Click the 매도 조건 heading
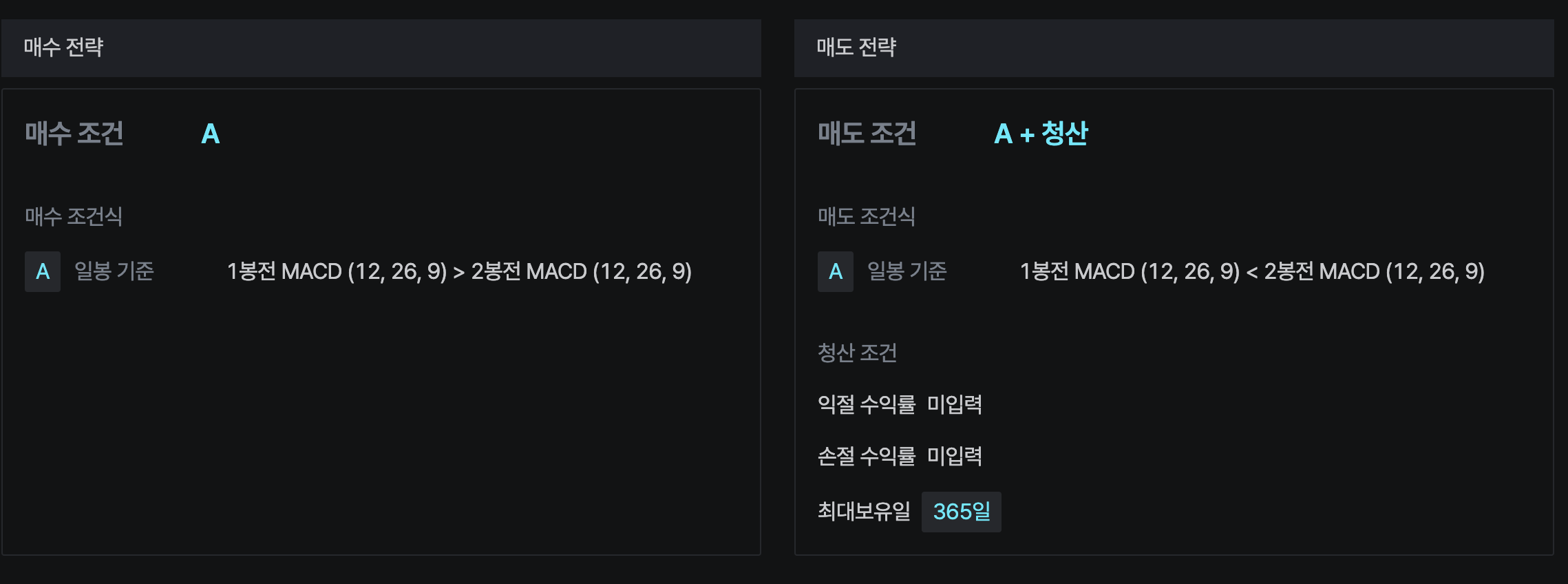1568x584 pixels. [867, 134]
